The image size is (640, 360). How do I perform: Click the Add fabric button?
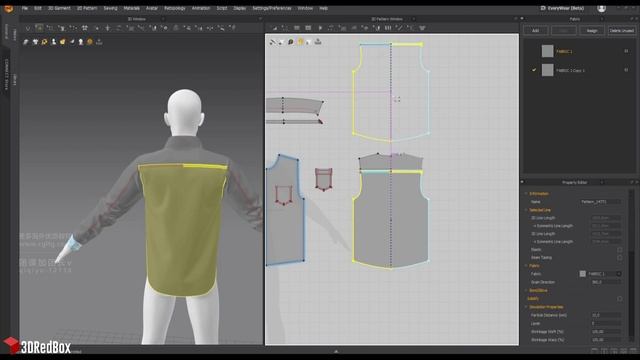(535, 31)
